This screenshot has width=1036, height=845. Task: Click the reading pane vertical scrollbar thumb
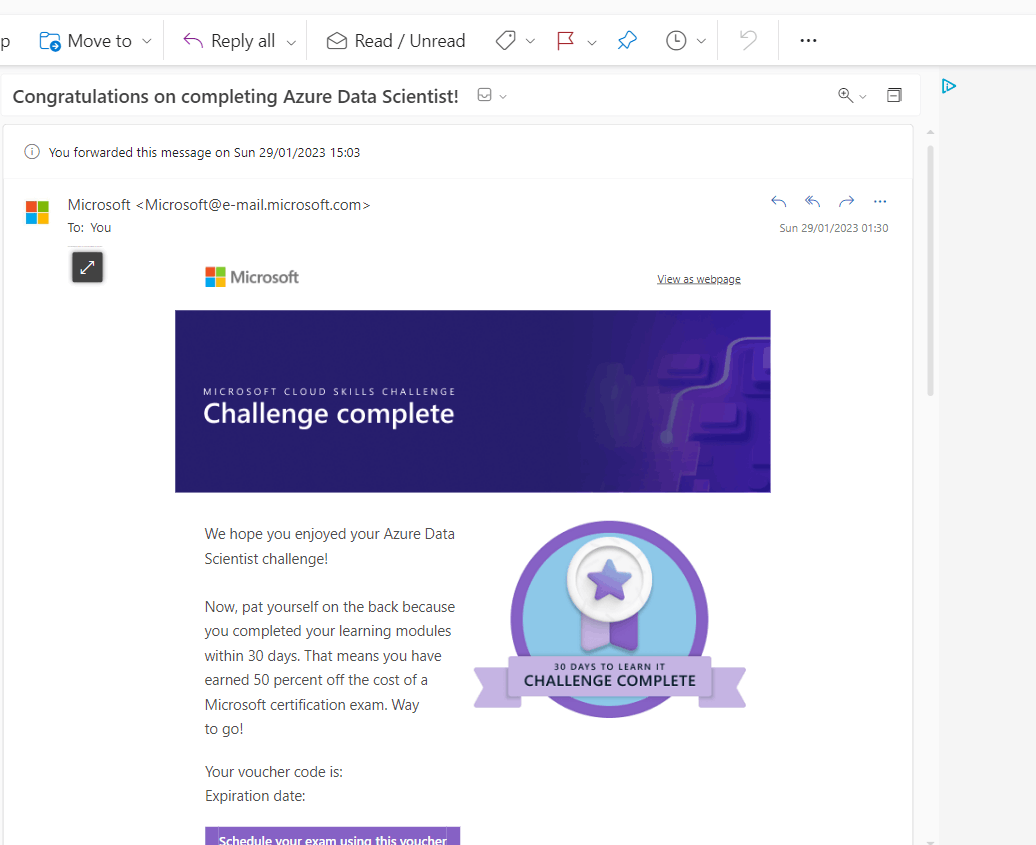pyautogui.click(x=930, y=271)
